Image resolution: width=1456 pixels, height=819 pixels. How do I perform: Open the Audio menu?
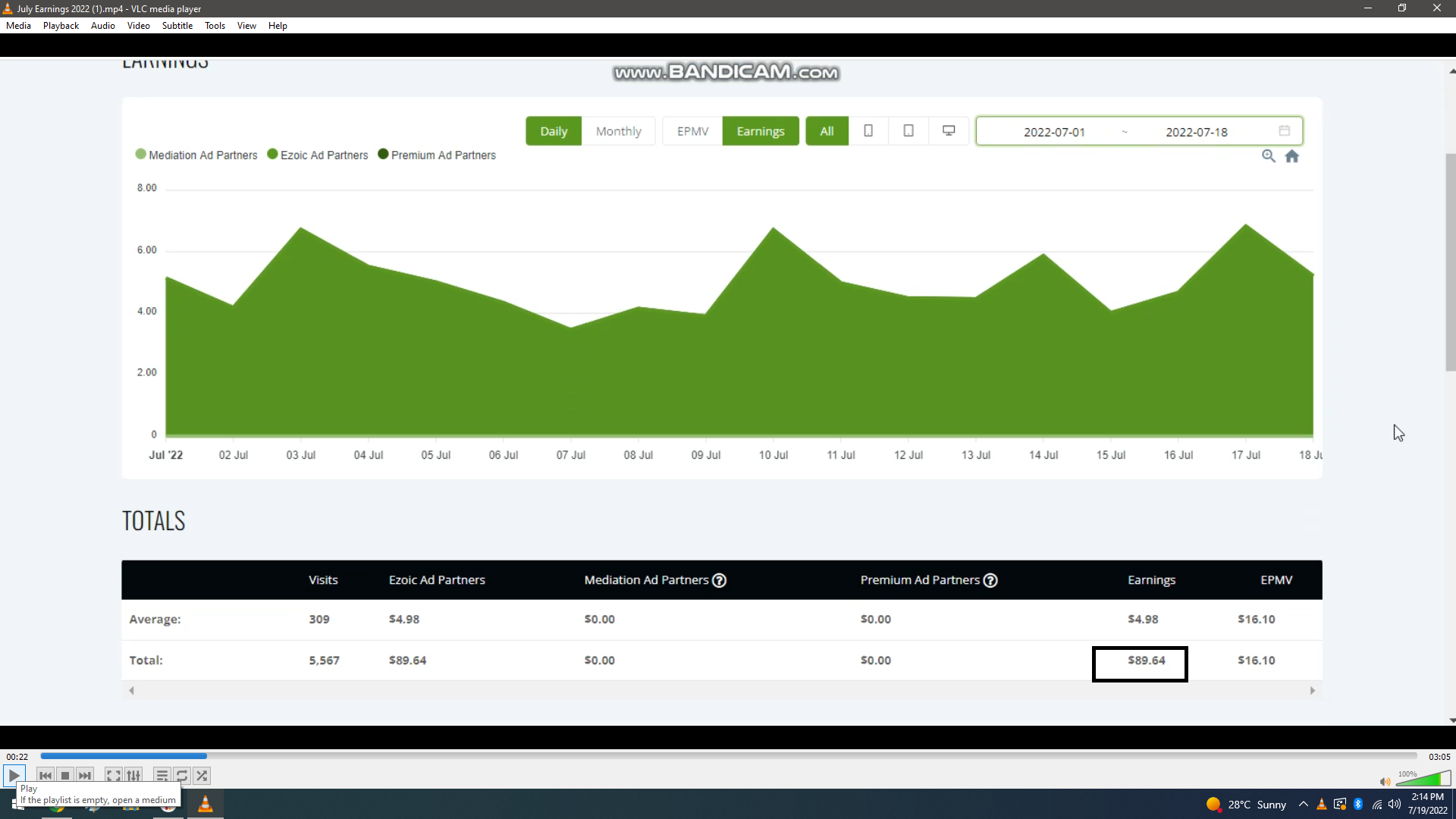(103, 26)
